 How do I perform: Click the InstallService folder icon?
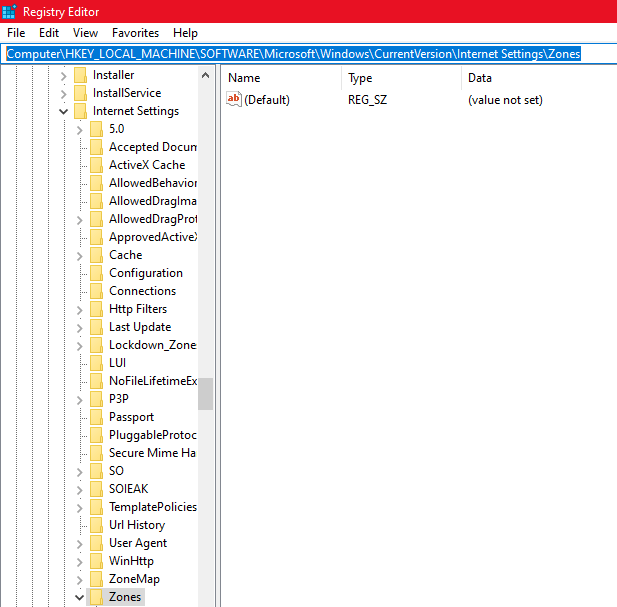(80, 93)
